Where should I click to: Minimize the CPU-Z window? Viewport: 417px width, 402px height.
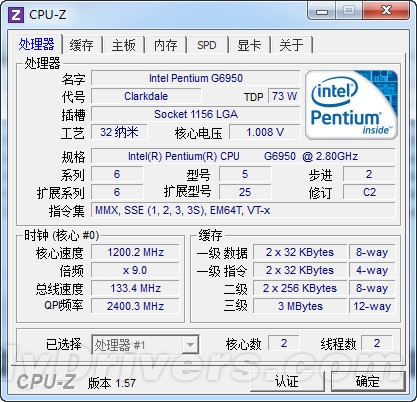pos(322,11)
